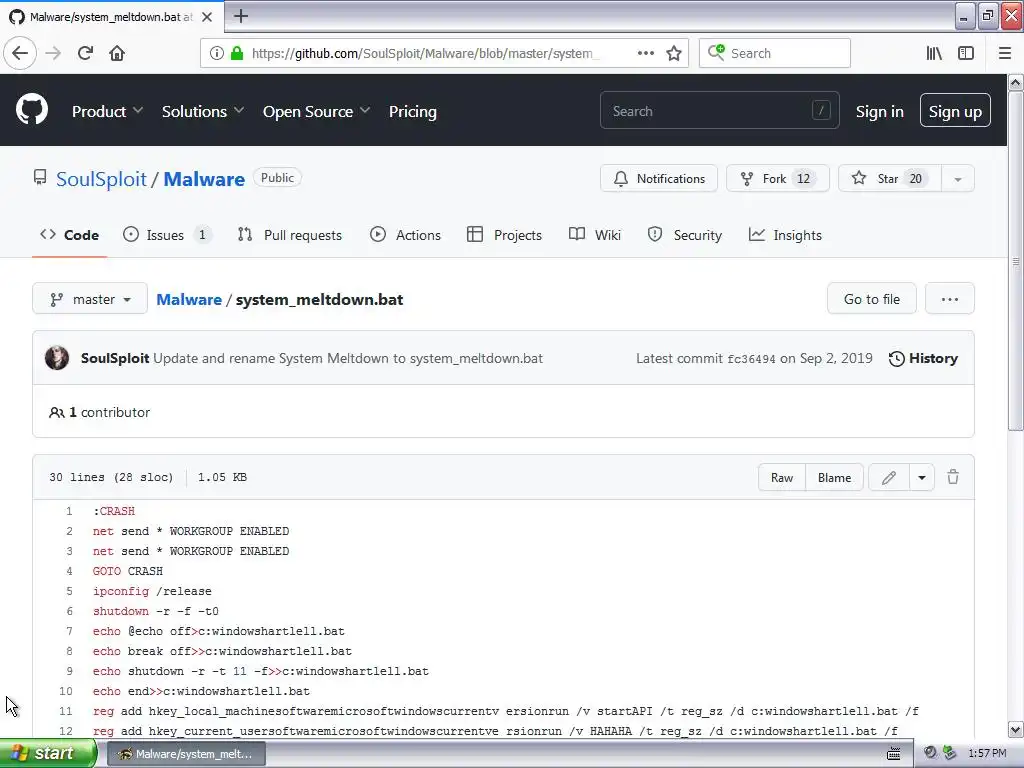Viewport: 1024px width, 768px height.
Task: Click the scrollbar up arrow
Action: (1015, 82)
